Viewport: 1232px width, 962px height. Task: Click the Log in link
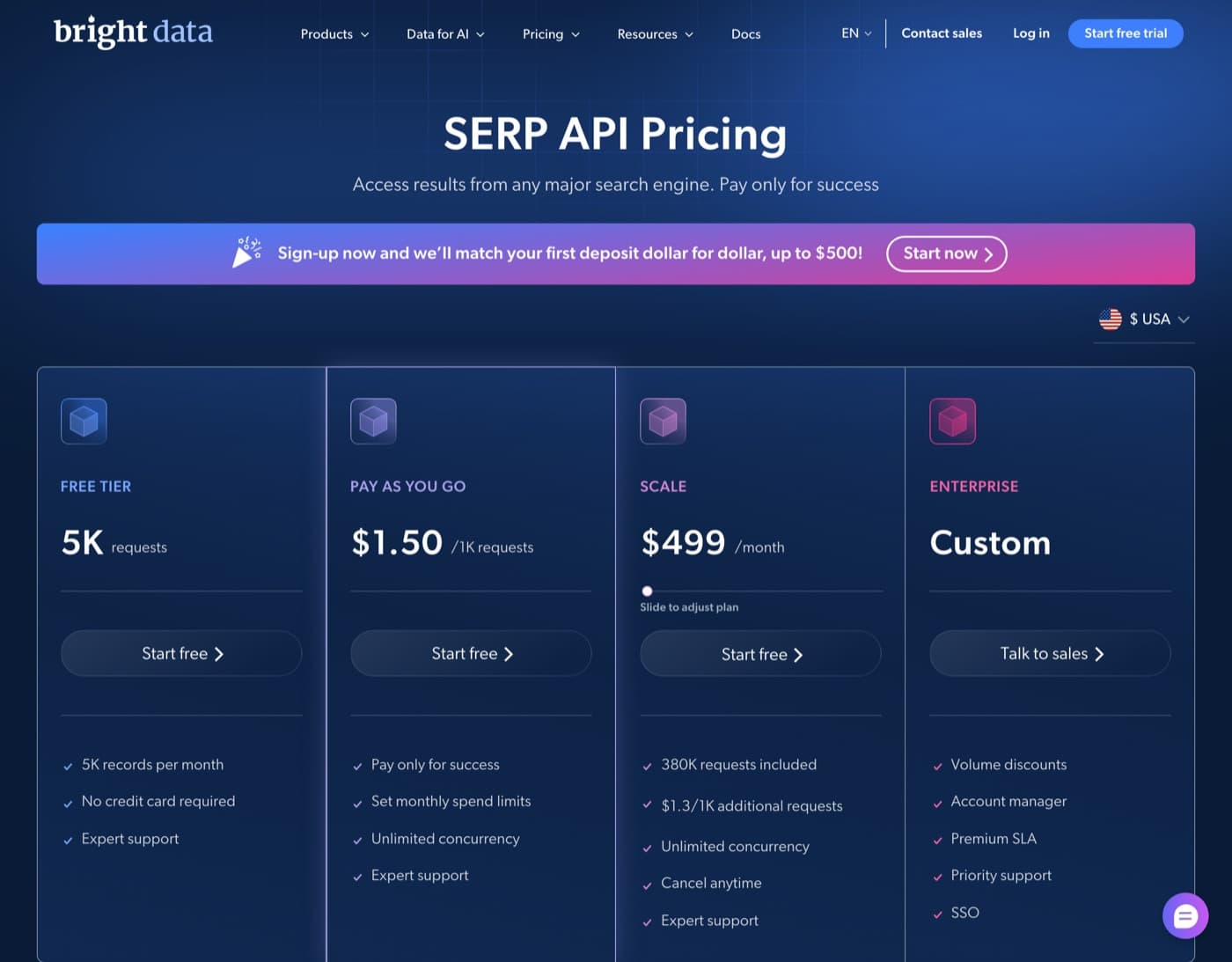(x=1030, y=33)
